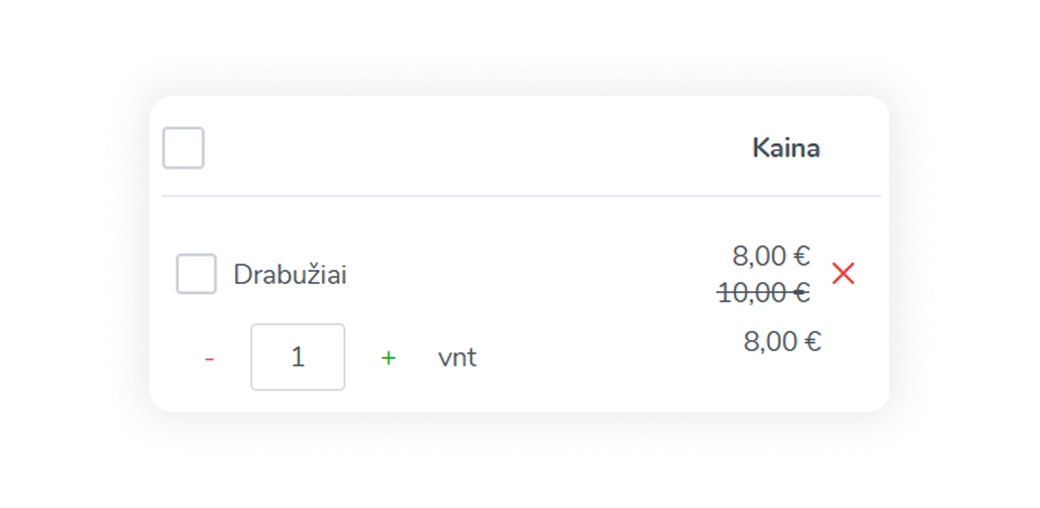Image resolution: width=1040 pixels, height=508 pixels.
Task: Click the crossed-out original price 10,00 €
Action: tap(763, 293)
